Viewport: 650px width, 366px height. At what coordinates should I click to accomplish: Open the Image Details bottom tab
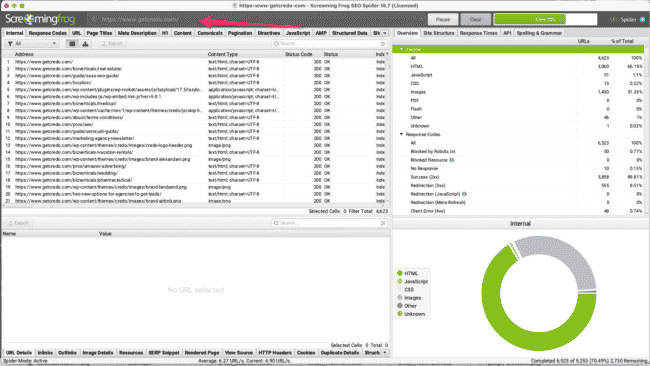(98, 352)
